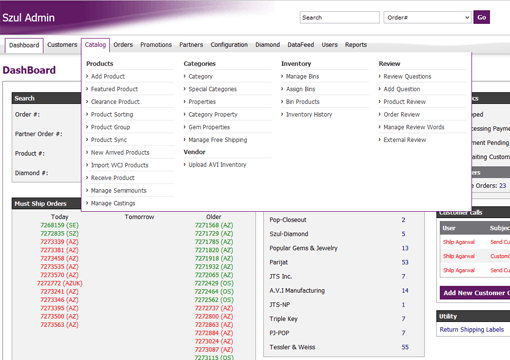
Task: Open the Reports menu
Action: (356, 45)
